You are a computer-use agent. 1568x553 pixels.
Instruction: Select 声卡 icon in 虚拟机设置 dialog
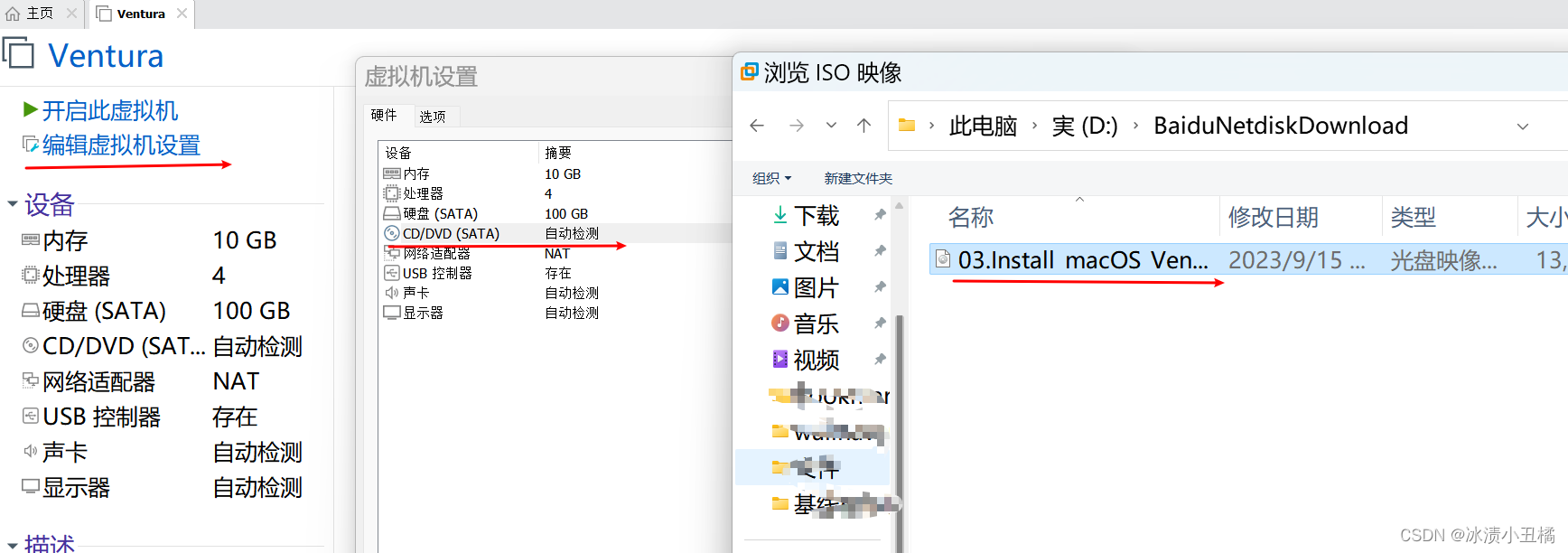(x=392, y=293)
